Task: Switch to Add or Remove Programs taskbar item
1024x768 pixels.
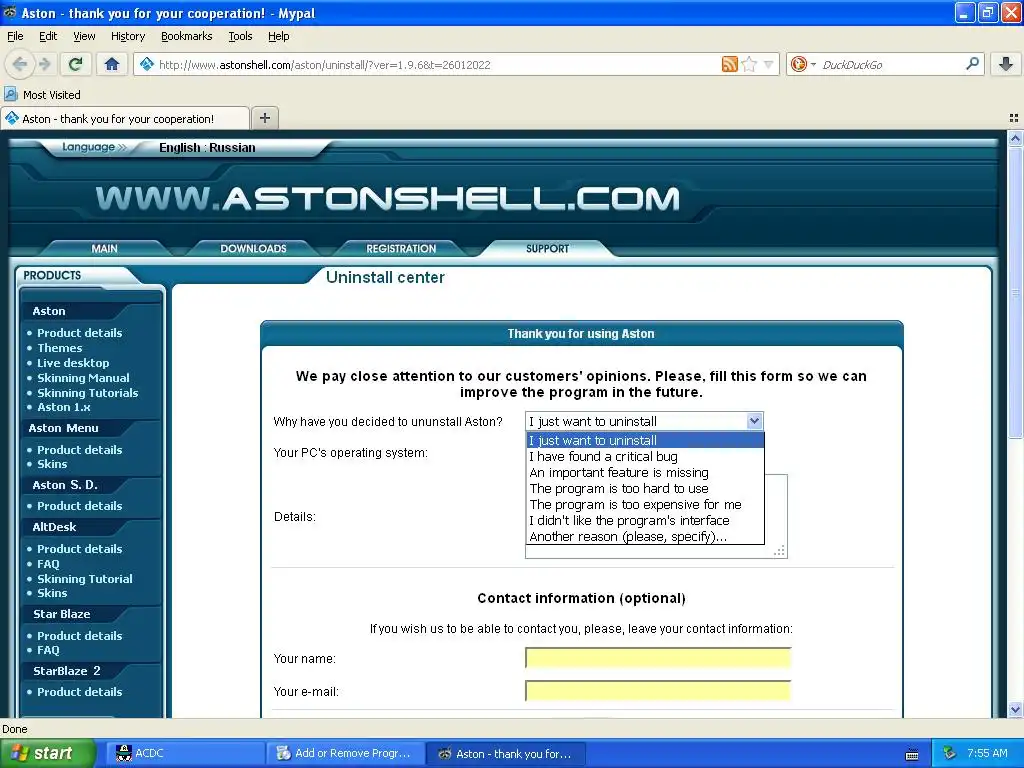Action: tap(345, 753)
